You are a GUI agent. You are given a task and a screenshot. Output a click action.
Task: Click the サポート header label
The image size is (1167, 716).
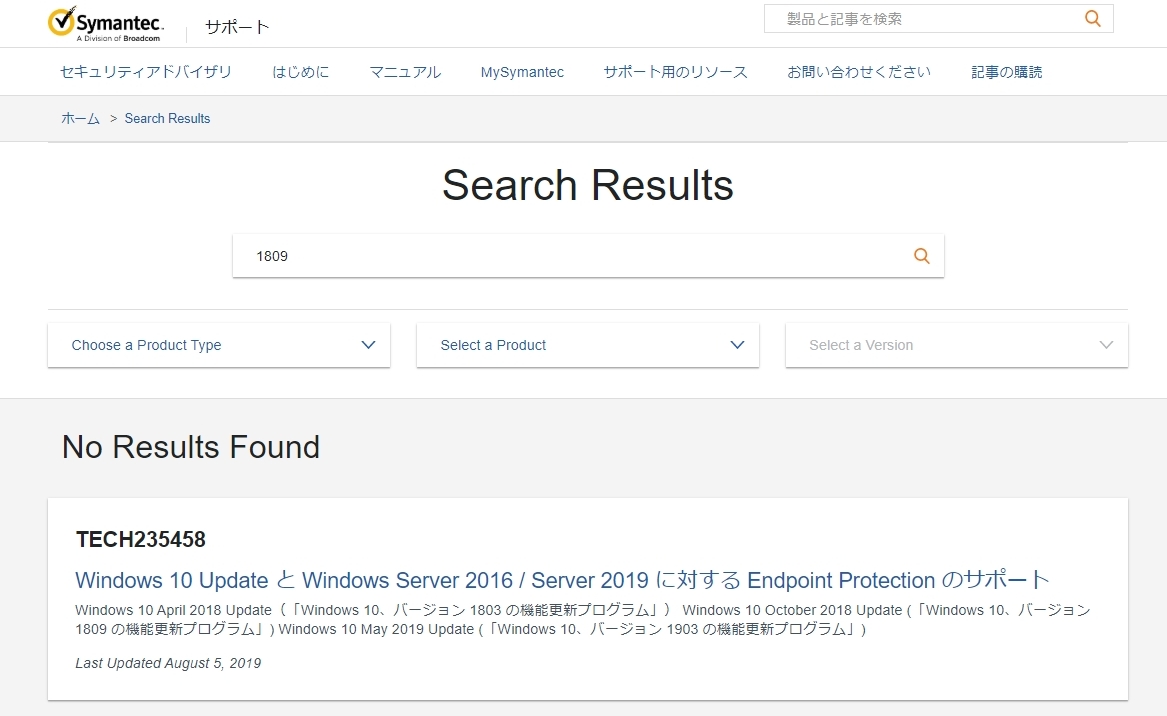click(237, 28)
